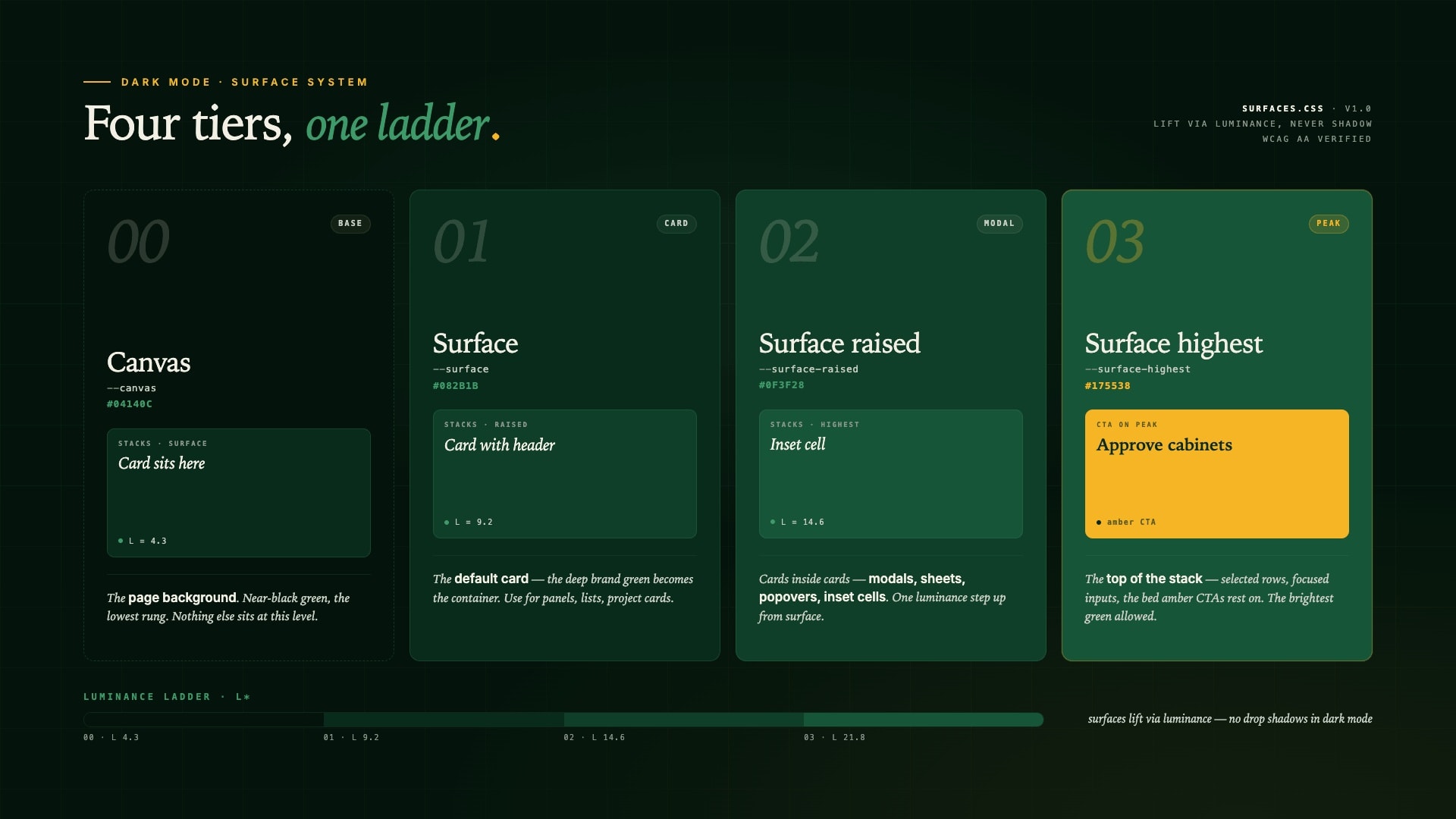Click the 'amber CTA' label
This screenshot has height=819, width=1456.
(1131, 522)
